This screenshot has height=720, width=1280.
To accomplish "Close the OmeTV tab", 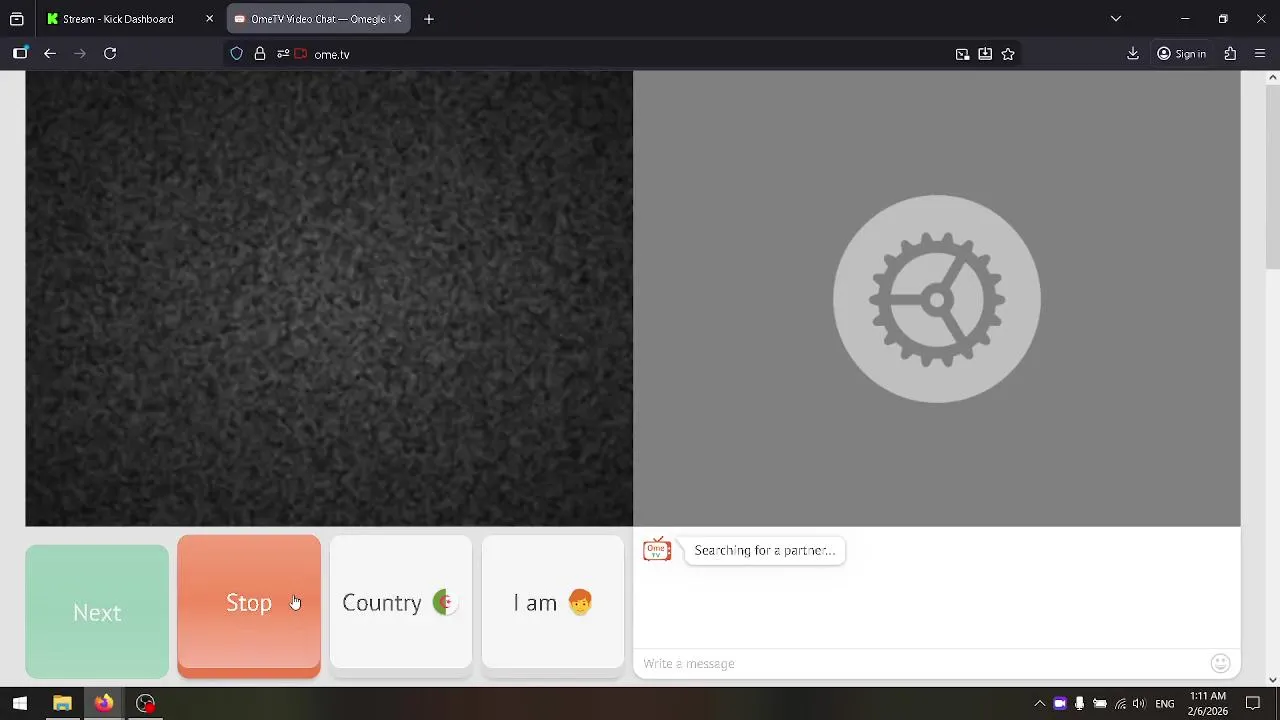I will [x=397, y=19].
